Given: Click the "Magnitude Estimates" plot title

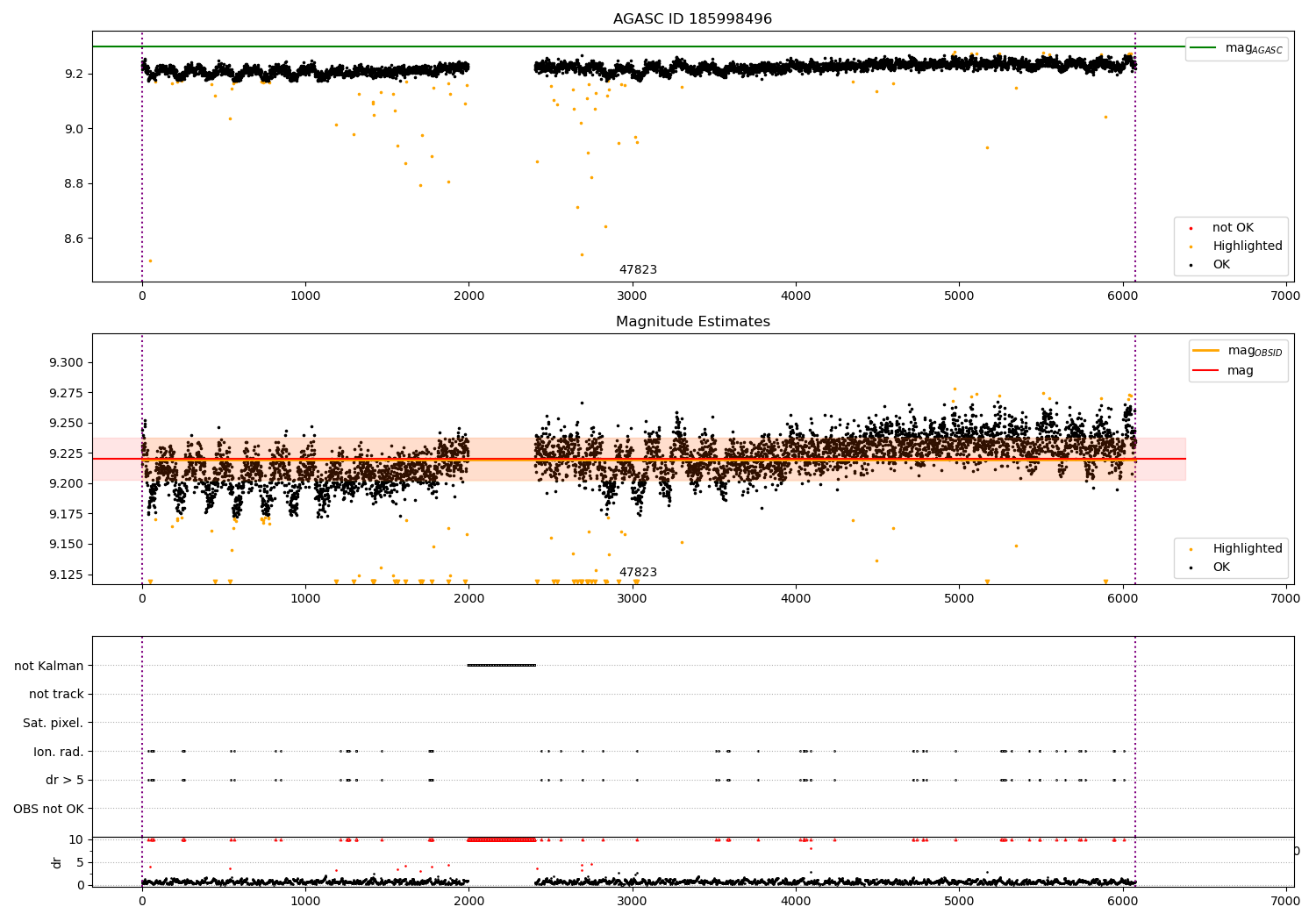Looking at the screenshot, I should pyautogui.click(x=692, y=322).
